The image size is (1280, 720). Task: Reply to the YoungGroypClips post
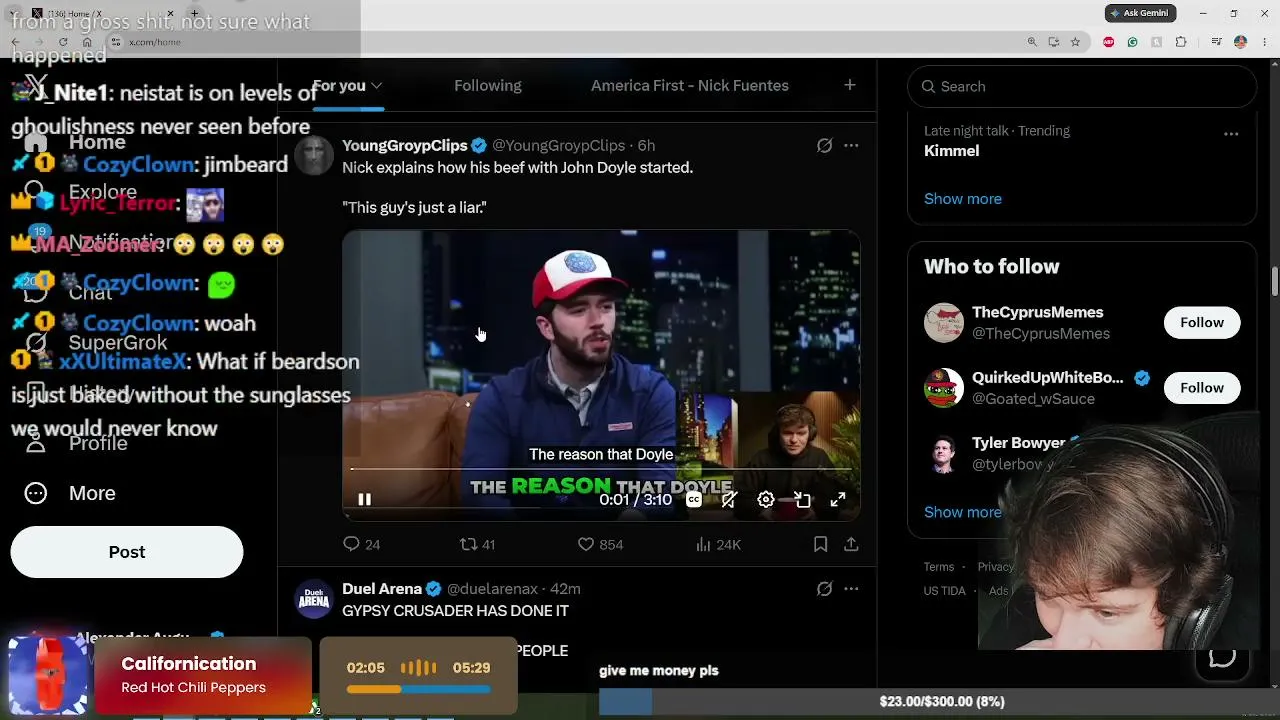pyautogui.click(x=361, y=544)
